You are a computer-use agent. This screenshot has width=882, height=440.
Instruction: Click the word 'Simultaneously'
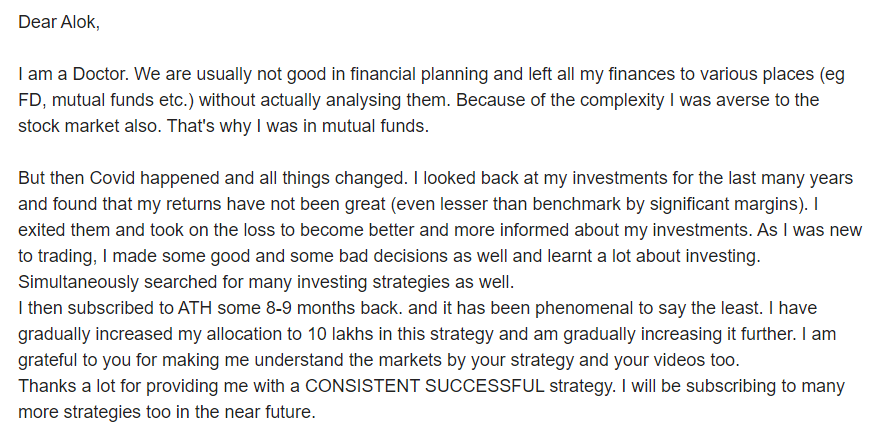(78, 281)
